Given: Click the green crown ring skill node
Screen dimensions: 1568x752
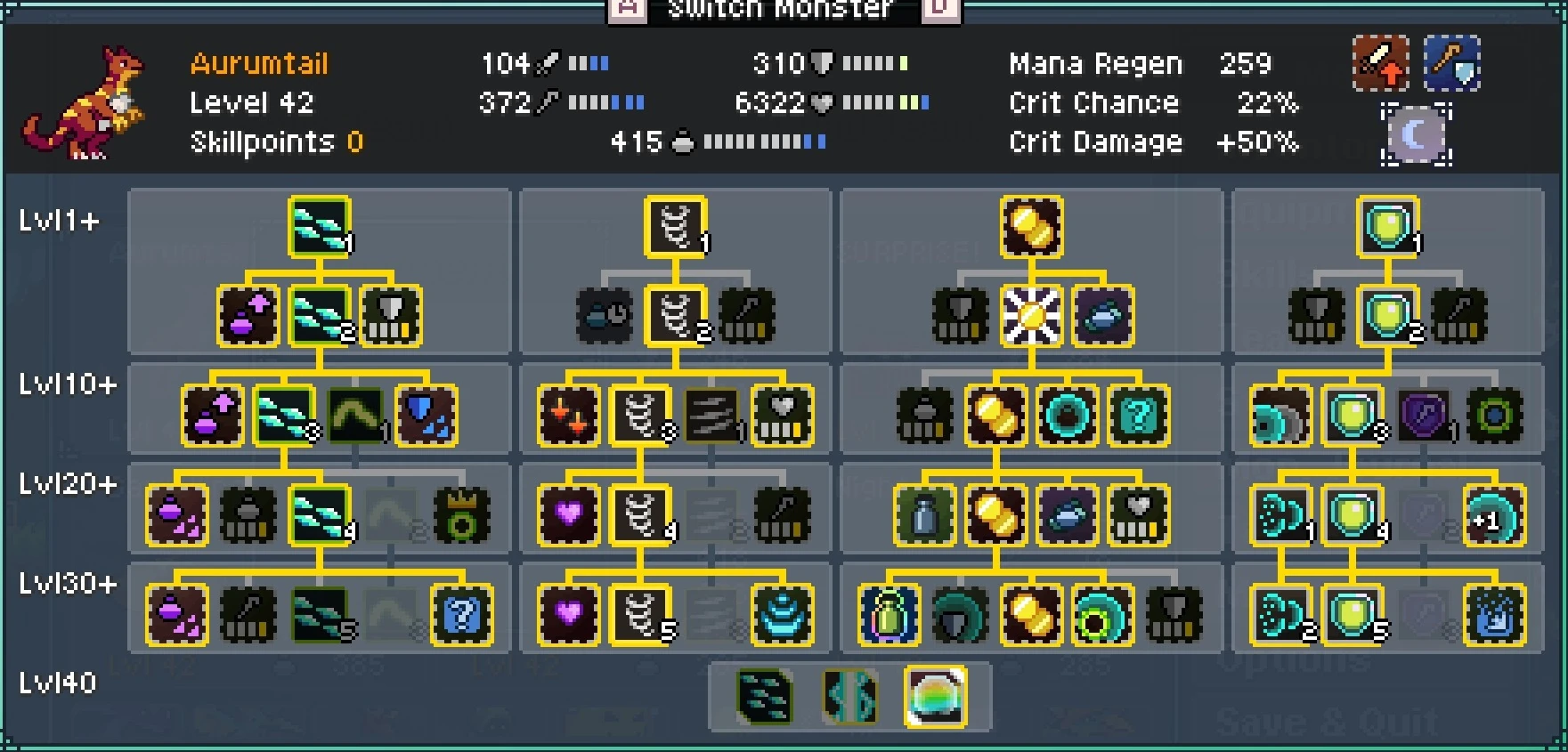Looking at the screenshot, I should pyautogui.click(x=461, y=515).
